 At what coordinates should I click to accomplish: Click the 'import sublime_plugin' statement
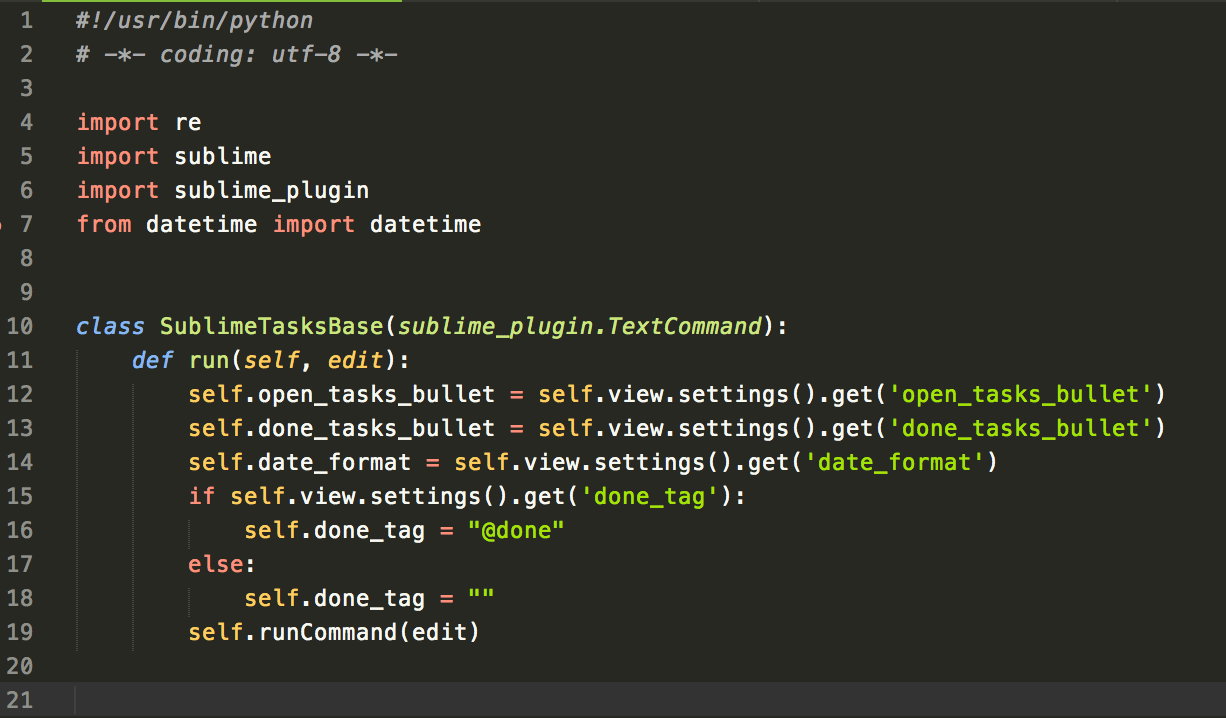(222, 190)
